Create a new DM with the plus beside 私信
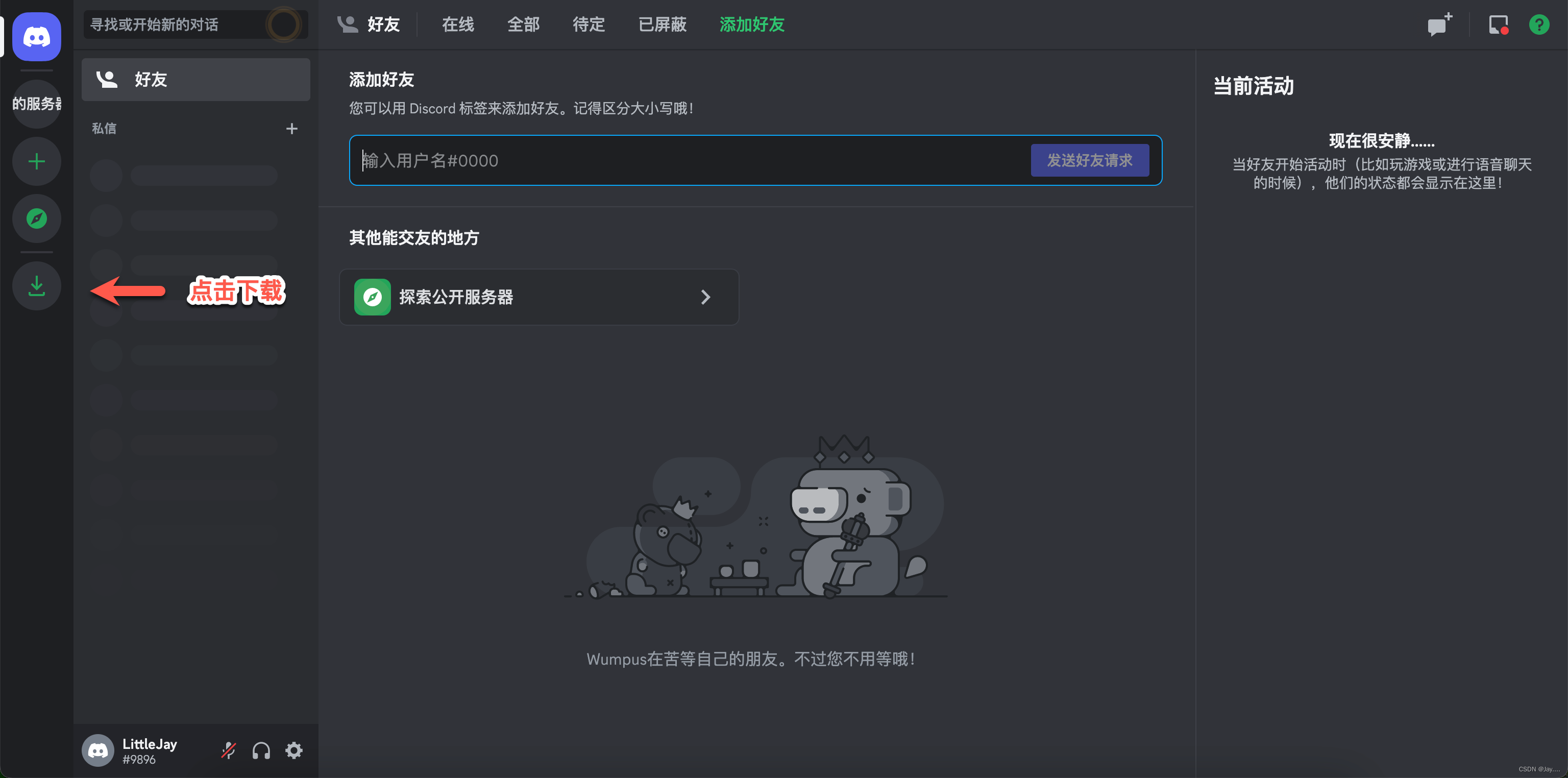This screenshot has height=778, width=1568. 291,129
